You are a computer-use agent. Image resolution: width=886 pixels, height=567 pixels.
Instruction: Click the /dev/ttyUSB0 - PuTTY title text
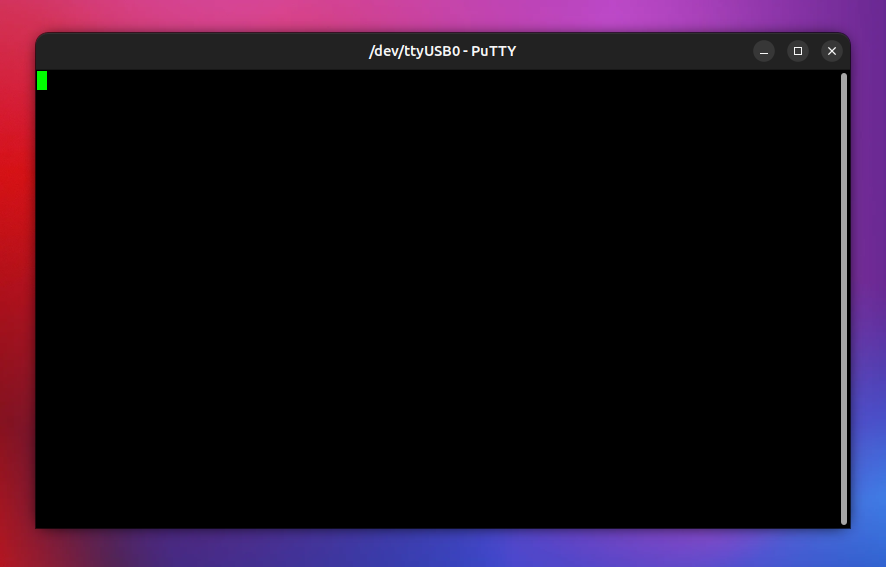[x=442, y=51]
